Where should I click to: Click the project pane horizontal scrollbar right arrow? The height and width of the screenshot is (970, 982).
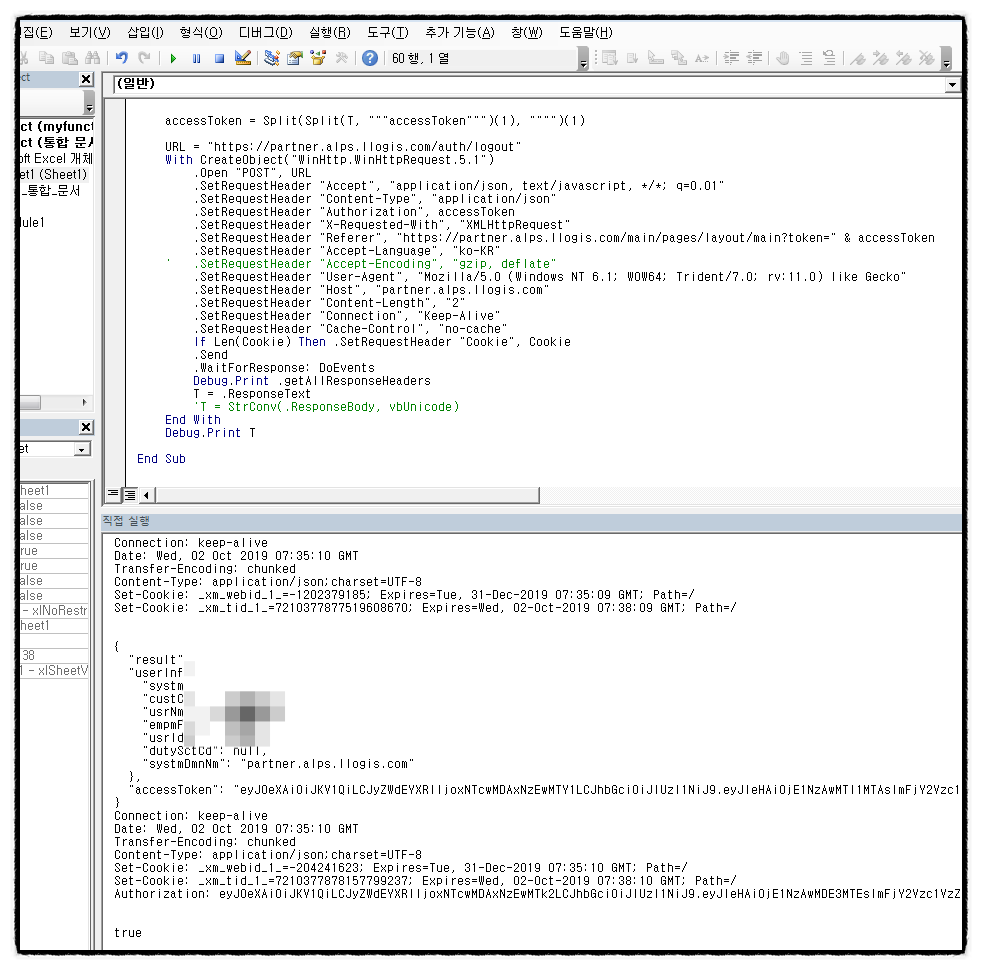click(84, 403)
